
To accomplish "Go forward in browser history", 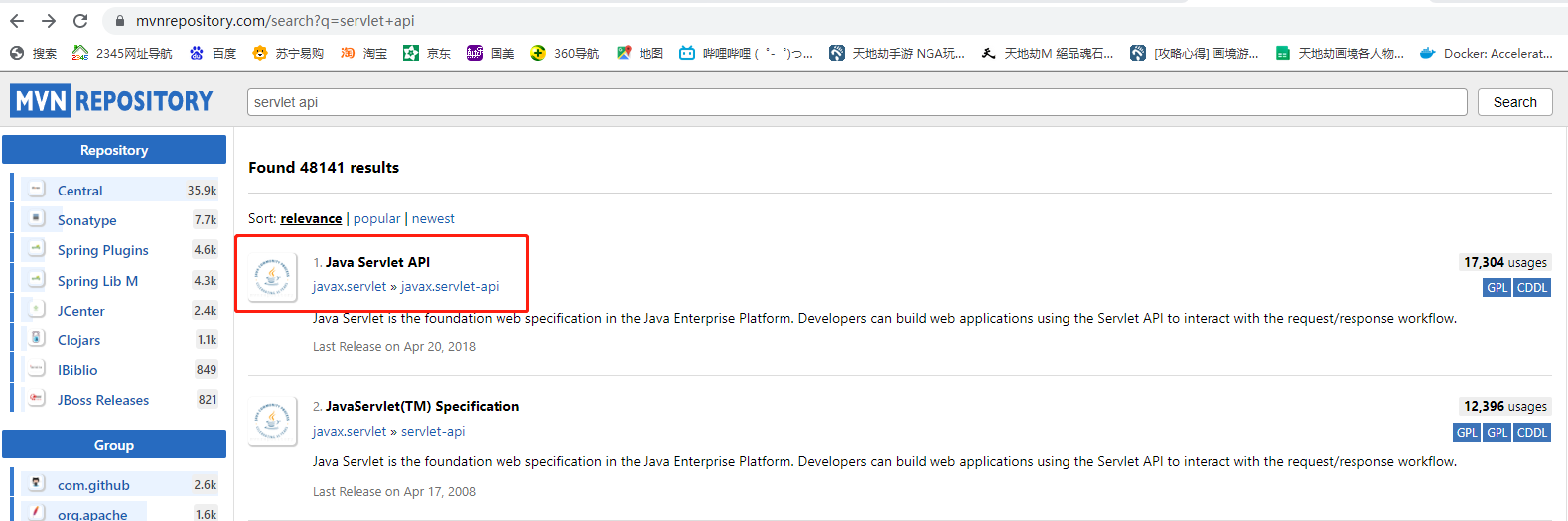I will click(x=49, y=21).
